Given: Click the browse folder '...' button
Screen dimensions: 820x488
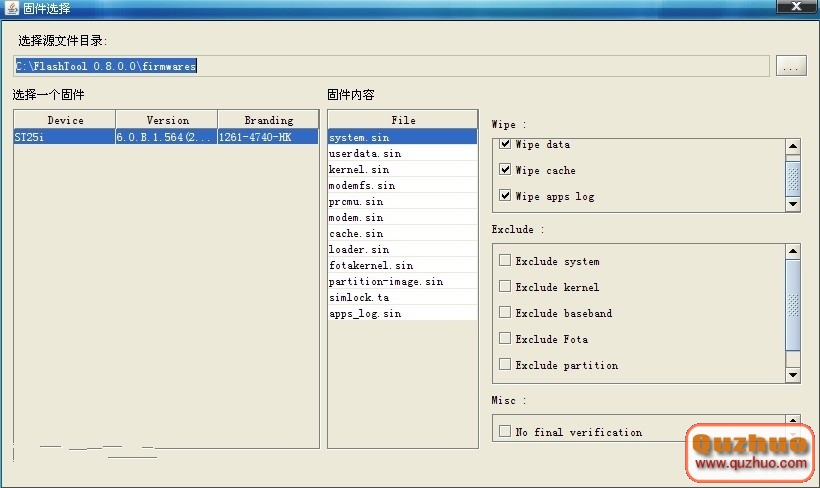Looking at the screenshot, I should (790, 66).
